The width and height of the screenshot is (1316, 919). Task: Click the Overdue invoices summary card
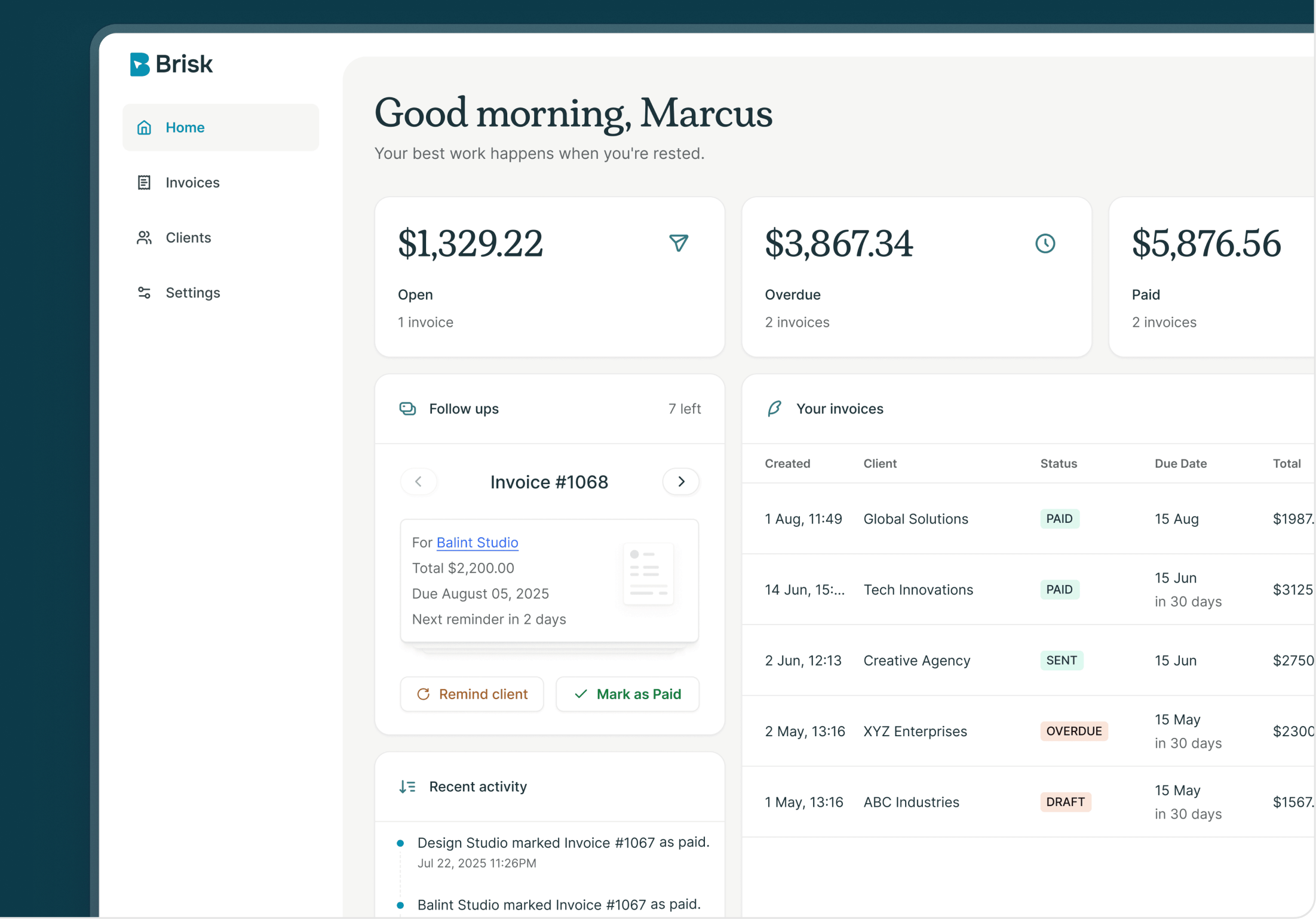916,277
